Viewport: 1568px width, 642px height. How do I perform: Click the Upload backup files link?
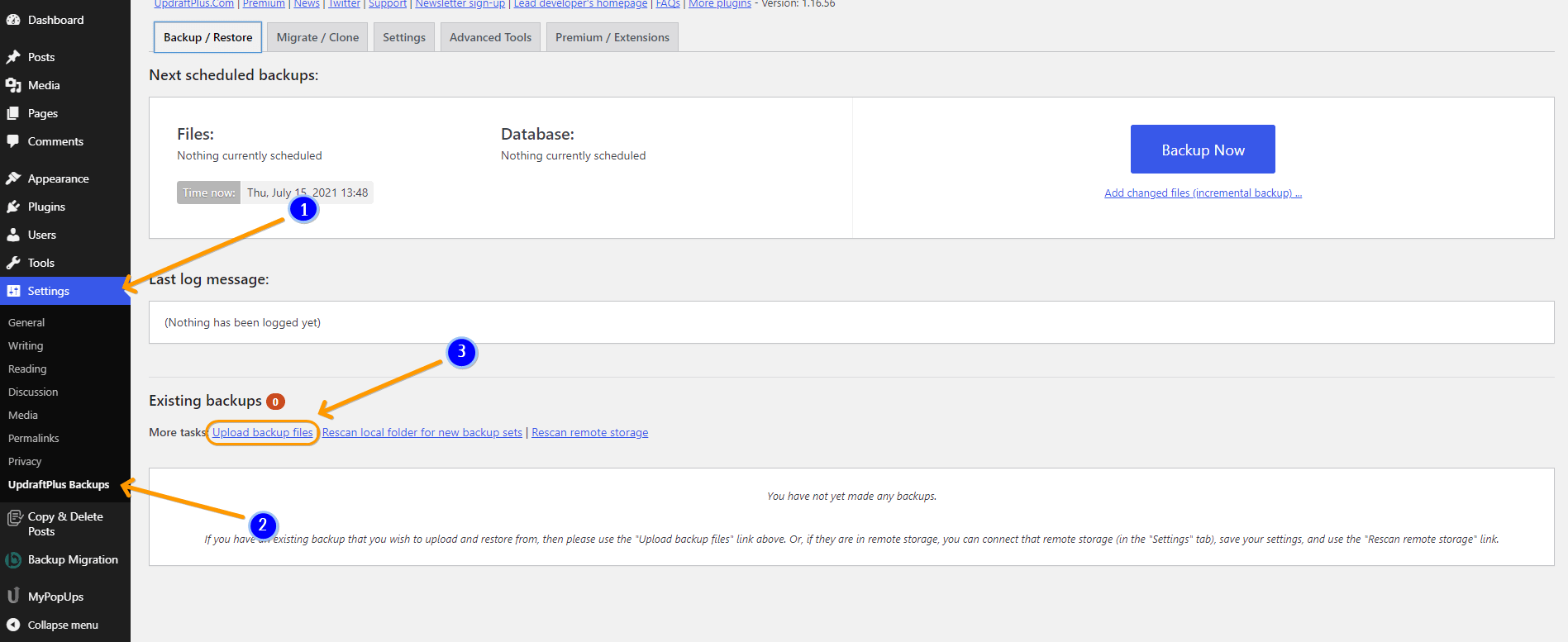tap(263, 432)
